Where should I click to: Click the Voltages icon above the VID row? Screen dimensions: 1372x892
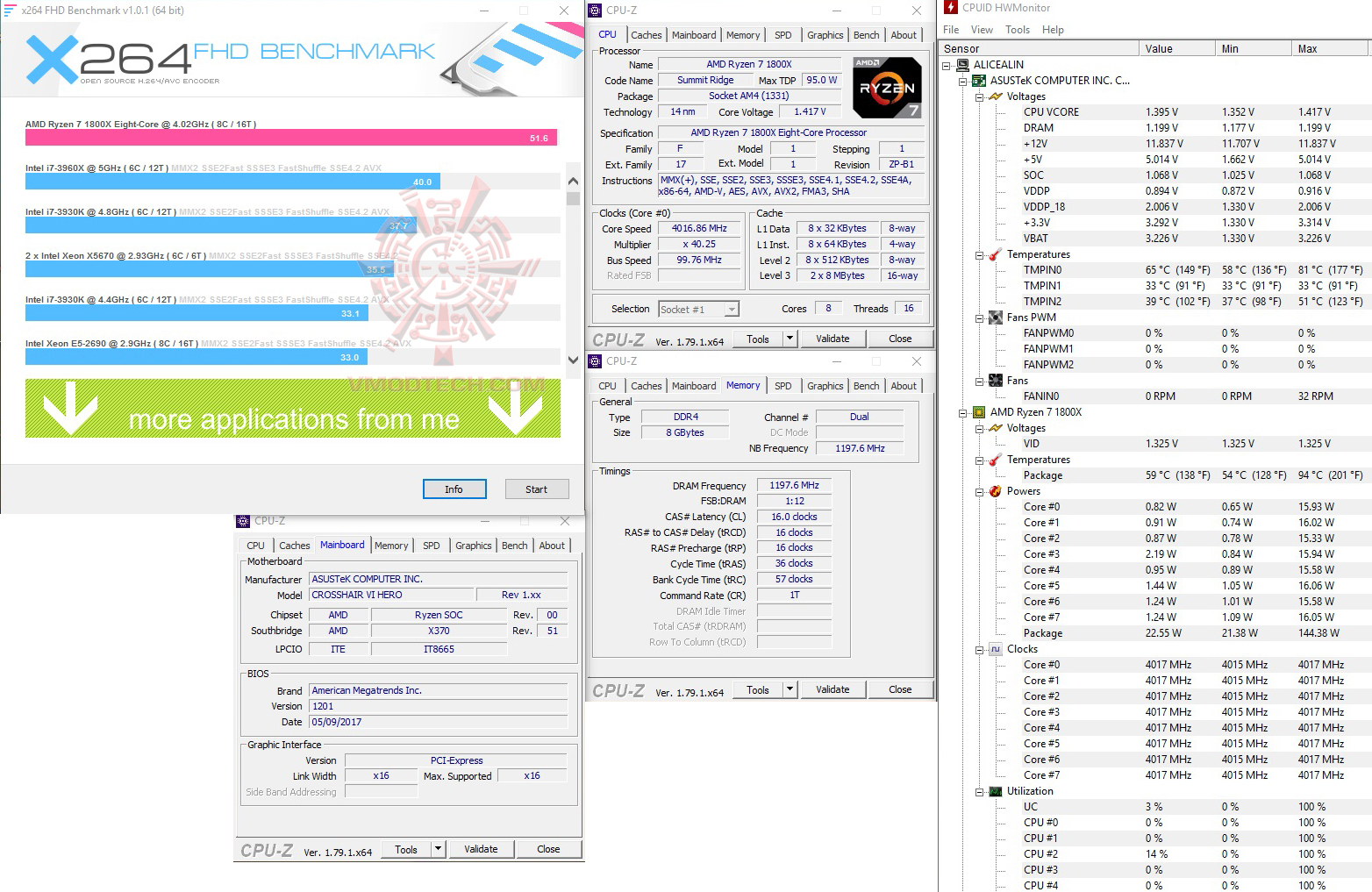(996, 428)
